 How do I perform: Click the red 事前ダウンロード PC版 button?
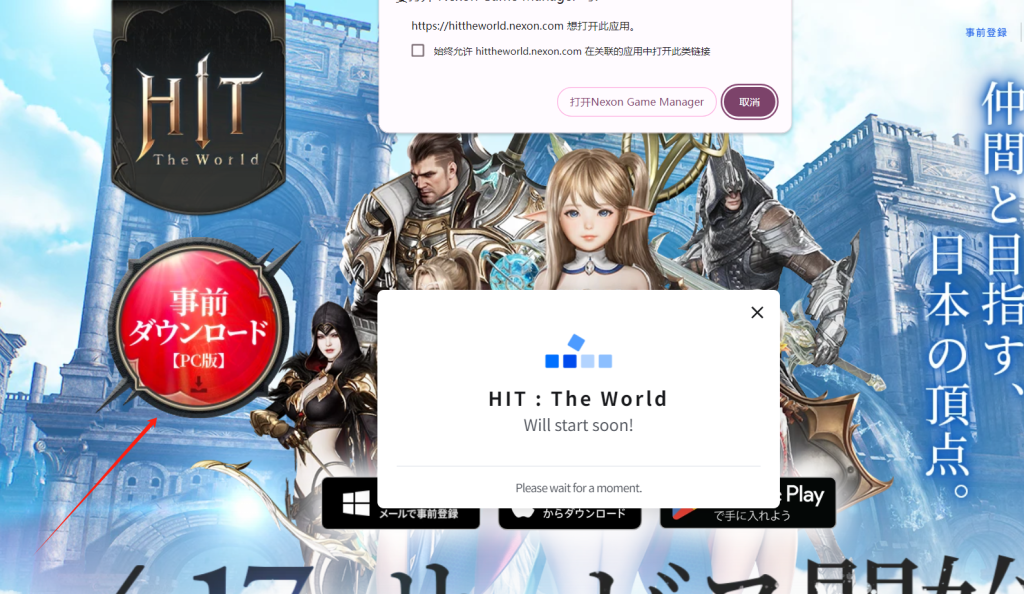199,328
